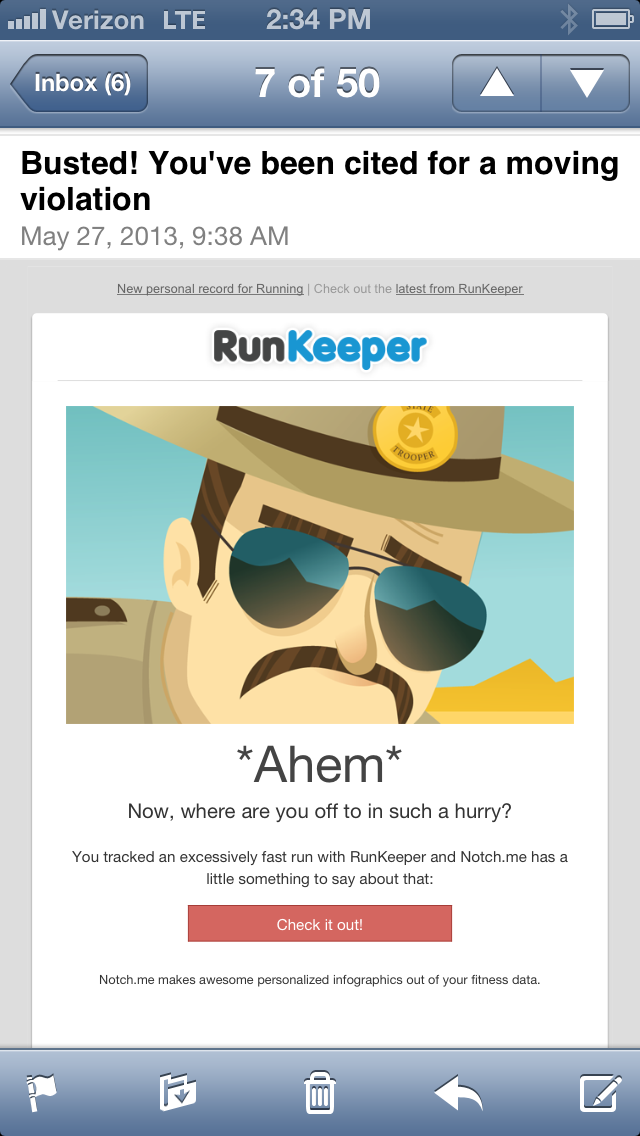Open New personal record for Running link
The image size is (640, 1136).
click(210, 288)
